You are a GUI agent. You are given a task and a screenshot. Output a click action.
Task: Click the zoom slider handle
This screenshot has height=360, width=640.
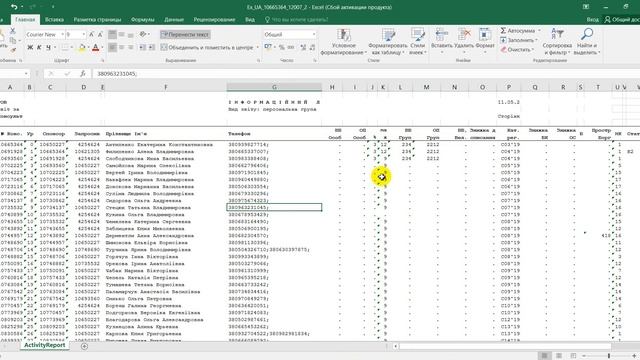point(609,356)
